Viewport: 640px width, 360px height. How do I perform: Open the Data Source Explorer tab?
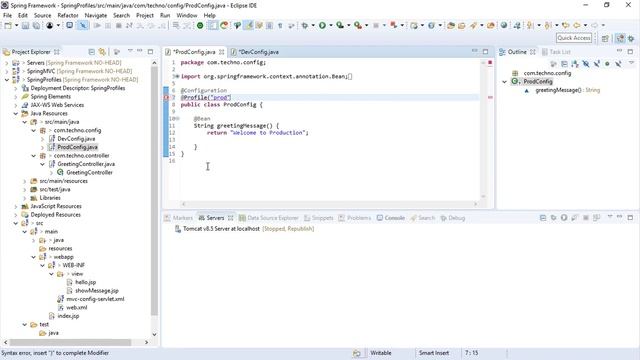point(269,218)
